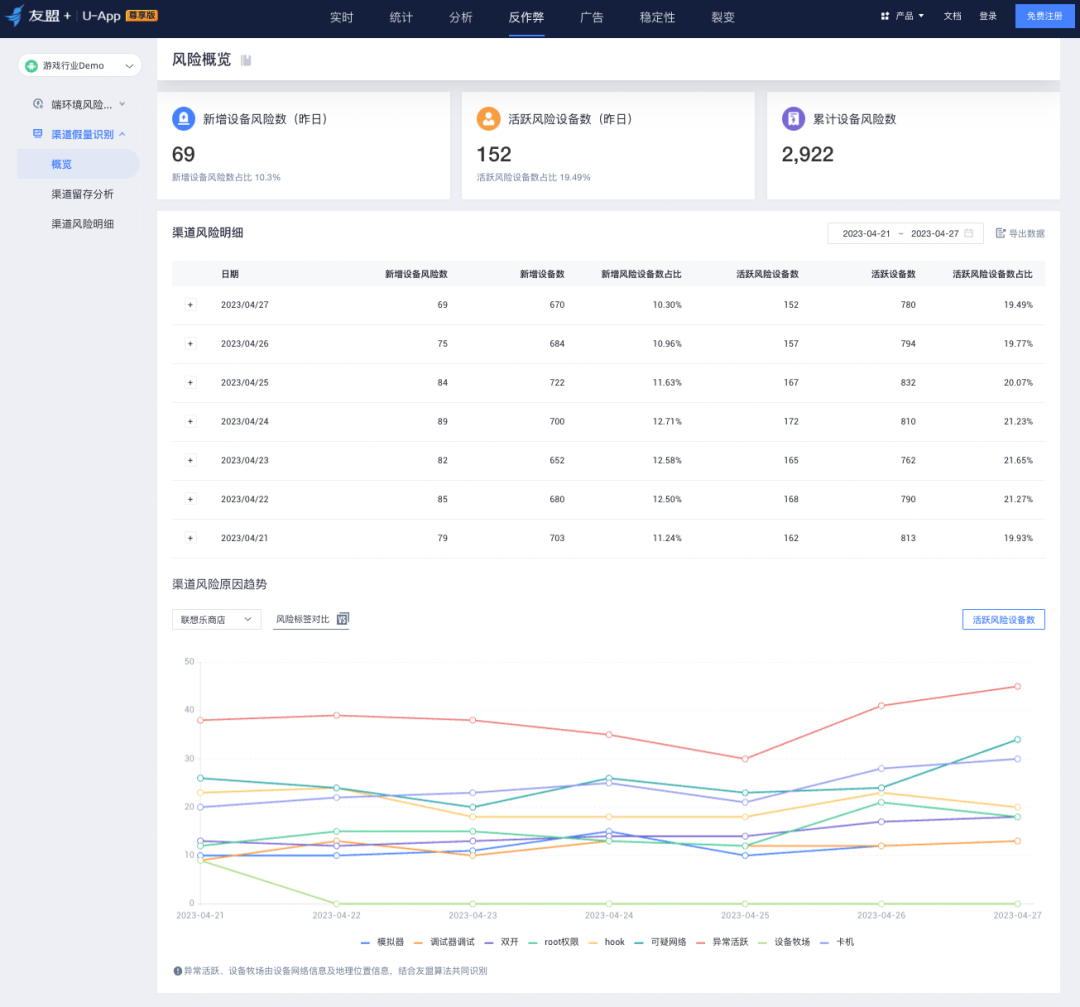
Task: Click the 2023-04-21 start date field
Action: point(866,233)
